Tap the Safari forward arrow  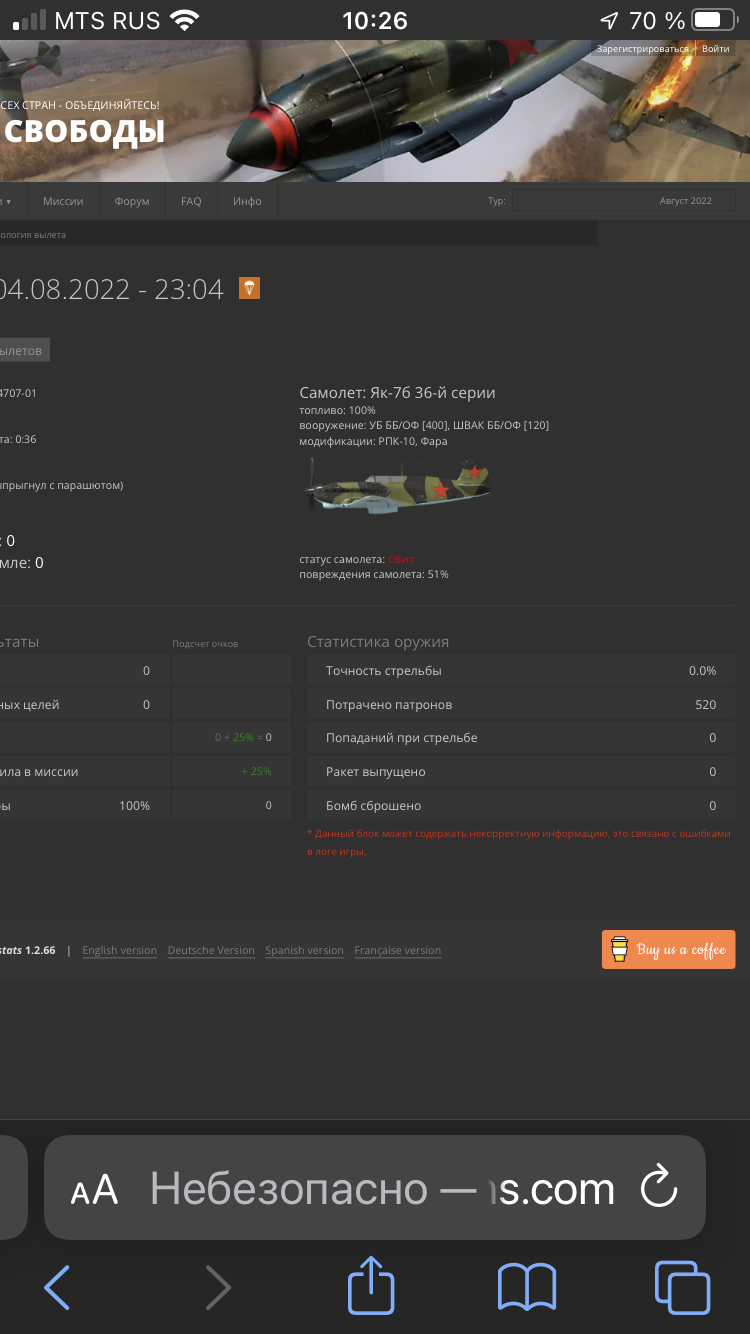217,1286
